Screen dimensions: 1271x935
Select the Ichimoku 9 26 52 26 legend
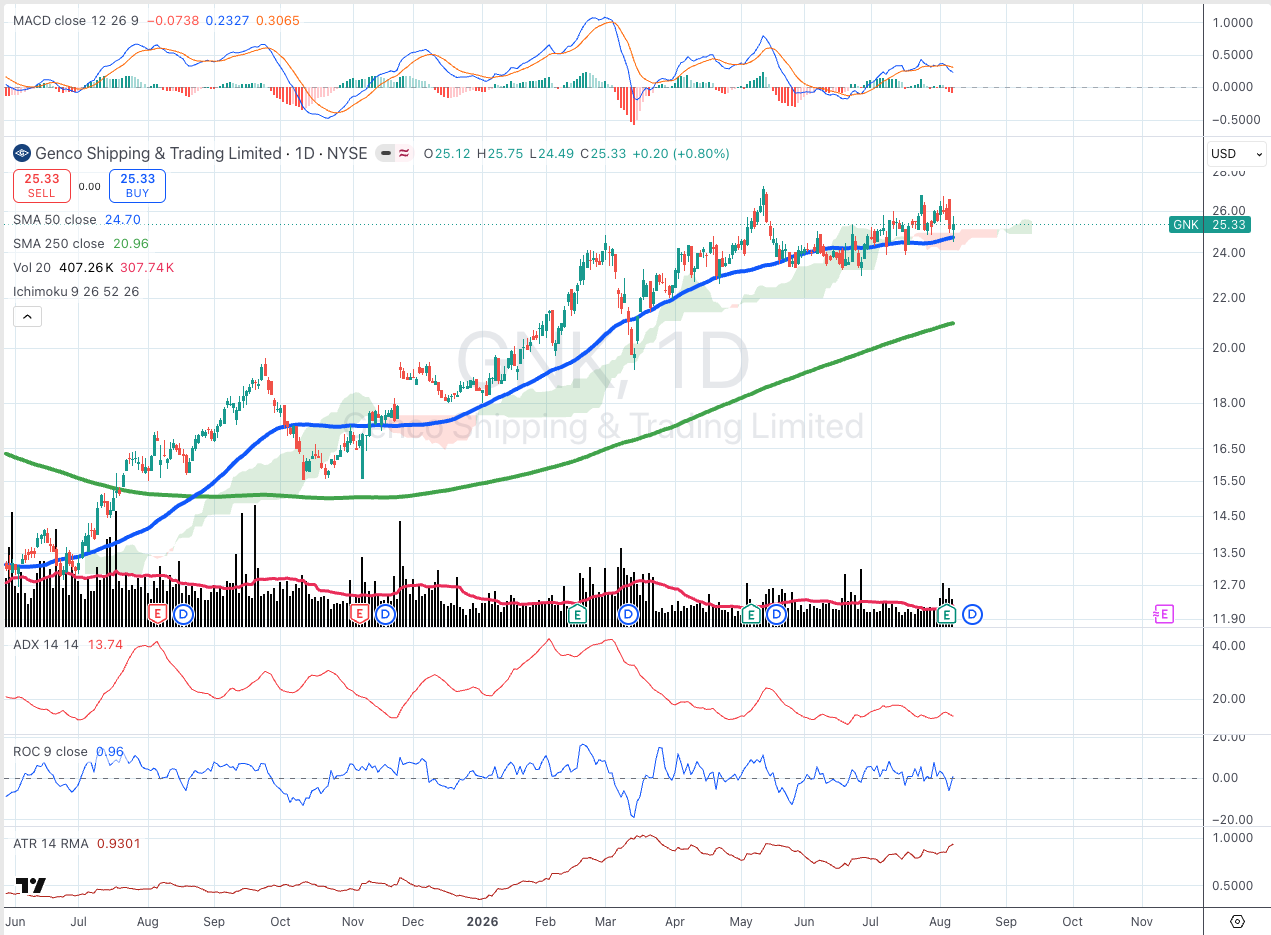76,291
